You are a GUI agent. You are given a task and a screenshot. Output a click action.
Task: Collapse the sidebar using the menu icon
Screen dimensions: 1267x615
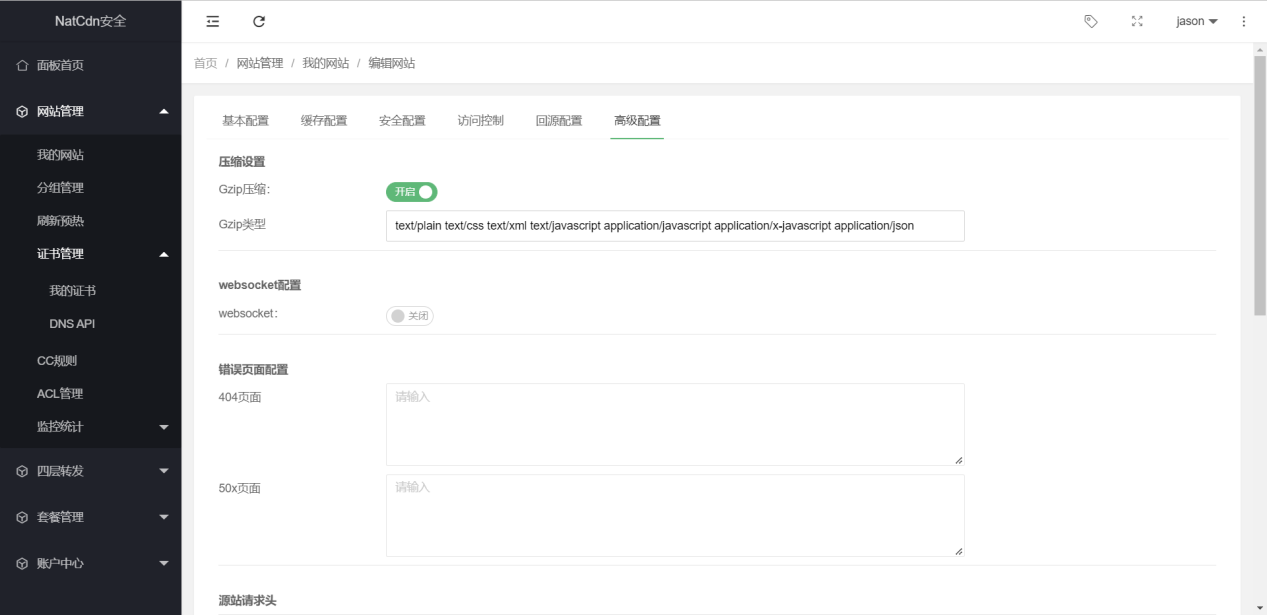211,20
